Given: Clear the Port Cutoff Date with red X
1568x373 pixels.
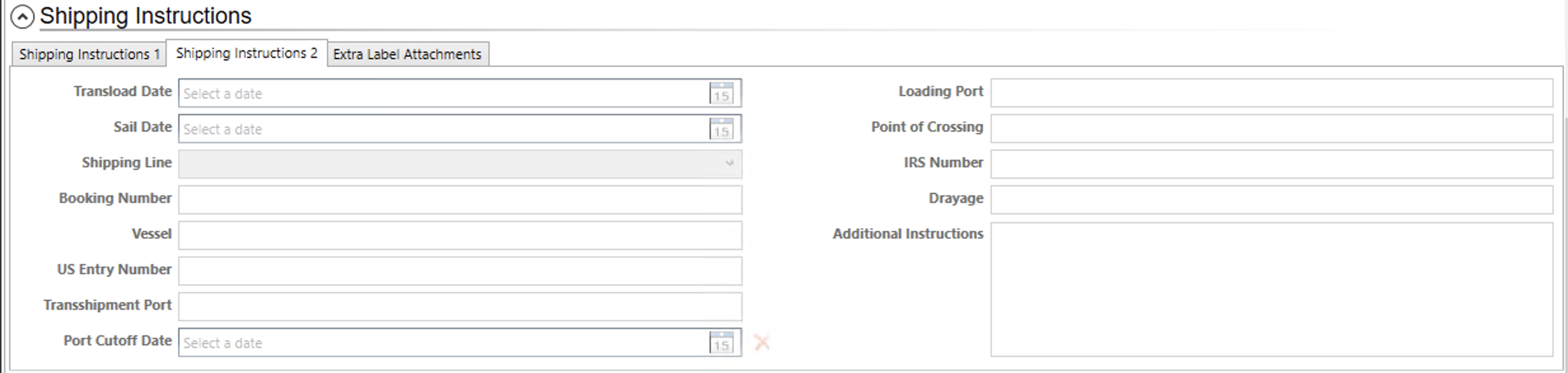Looking at the screenshot, I should point(762,343).
